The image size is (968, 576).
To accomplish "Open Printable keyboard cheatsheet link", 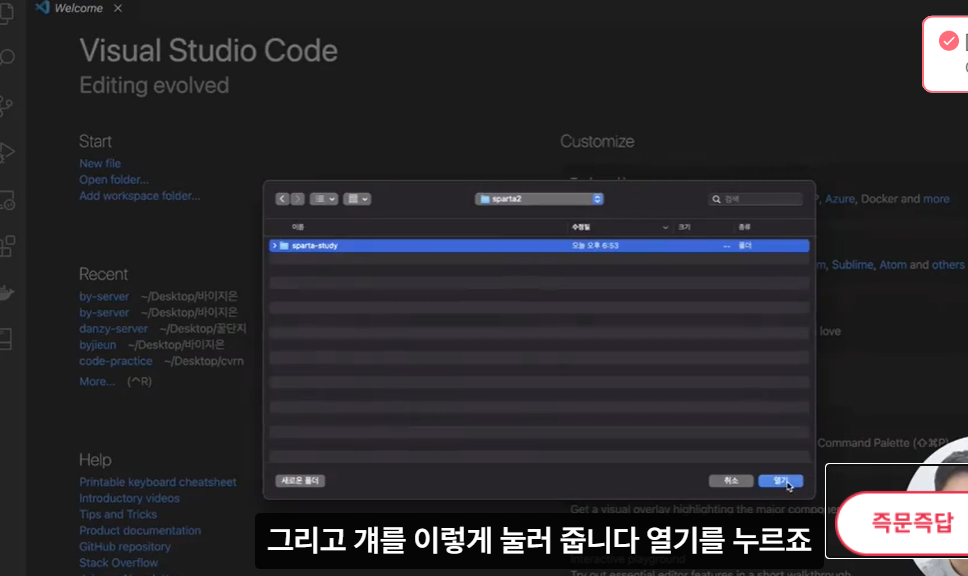I will 157,482.
